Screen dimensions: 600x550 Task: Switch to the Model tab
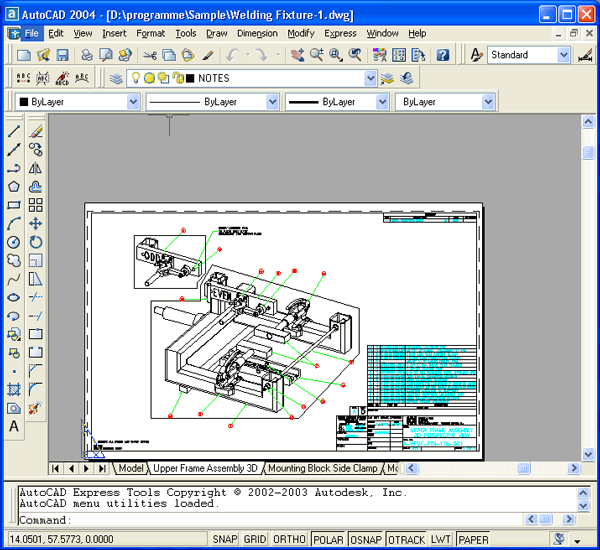130,468
